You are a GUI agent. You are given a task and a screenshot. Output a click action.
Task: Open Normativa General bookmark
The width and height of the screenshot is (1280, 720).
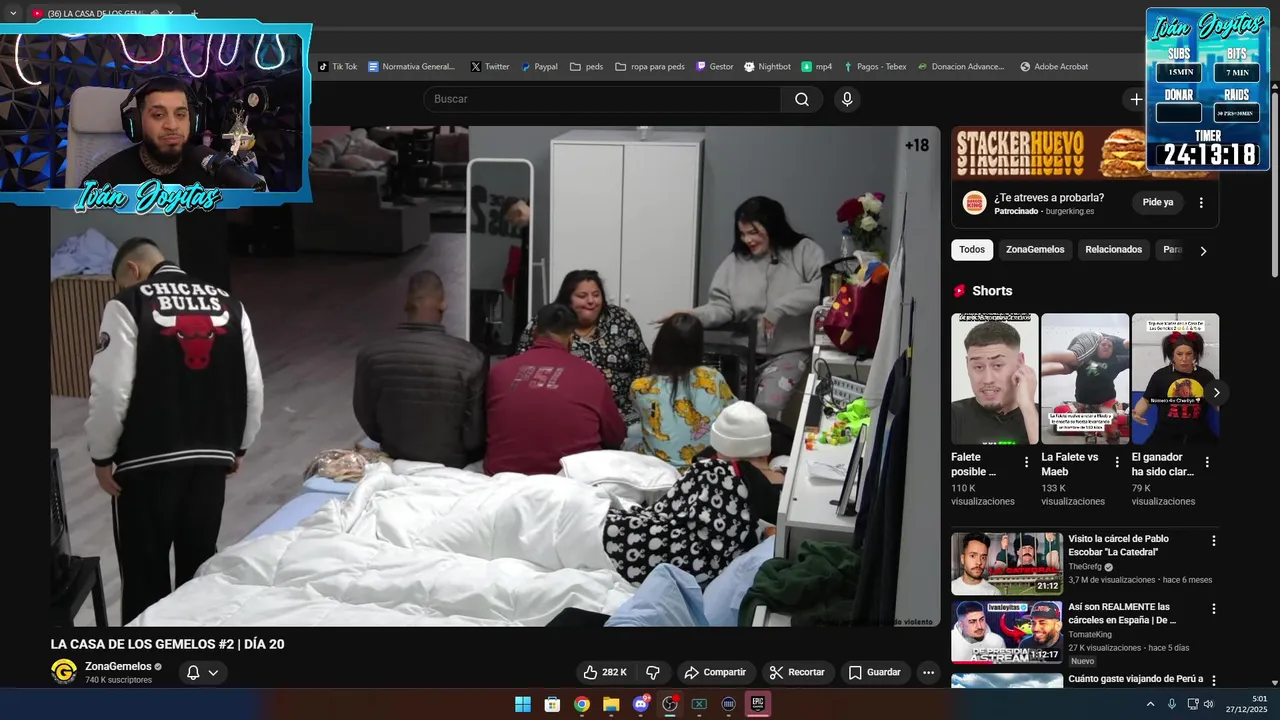tap(411, 67)
